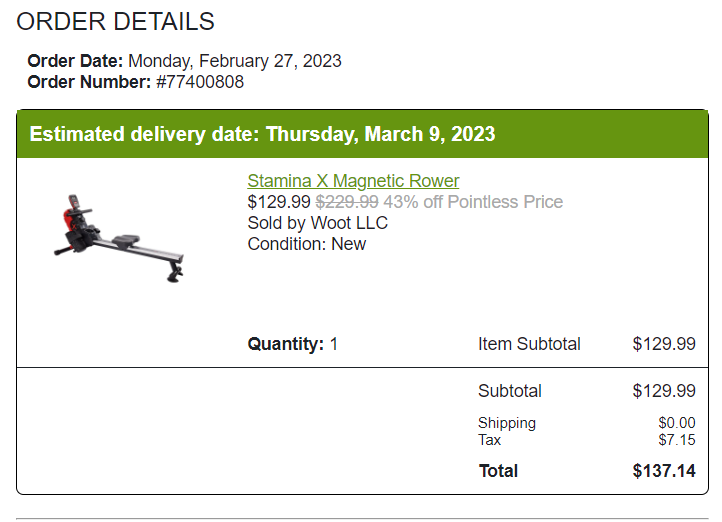Click the Shipping label
Image resolution: width=722 pixels, height=522 pixels.
tap(507, 423)
